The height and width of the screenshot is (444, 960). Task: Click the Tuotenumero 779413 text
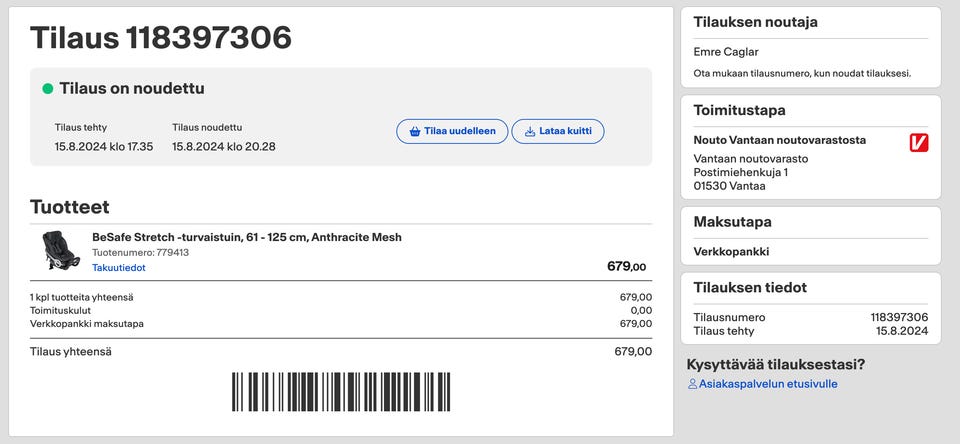coord(140,253)
